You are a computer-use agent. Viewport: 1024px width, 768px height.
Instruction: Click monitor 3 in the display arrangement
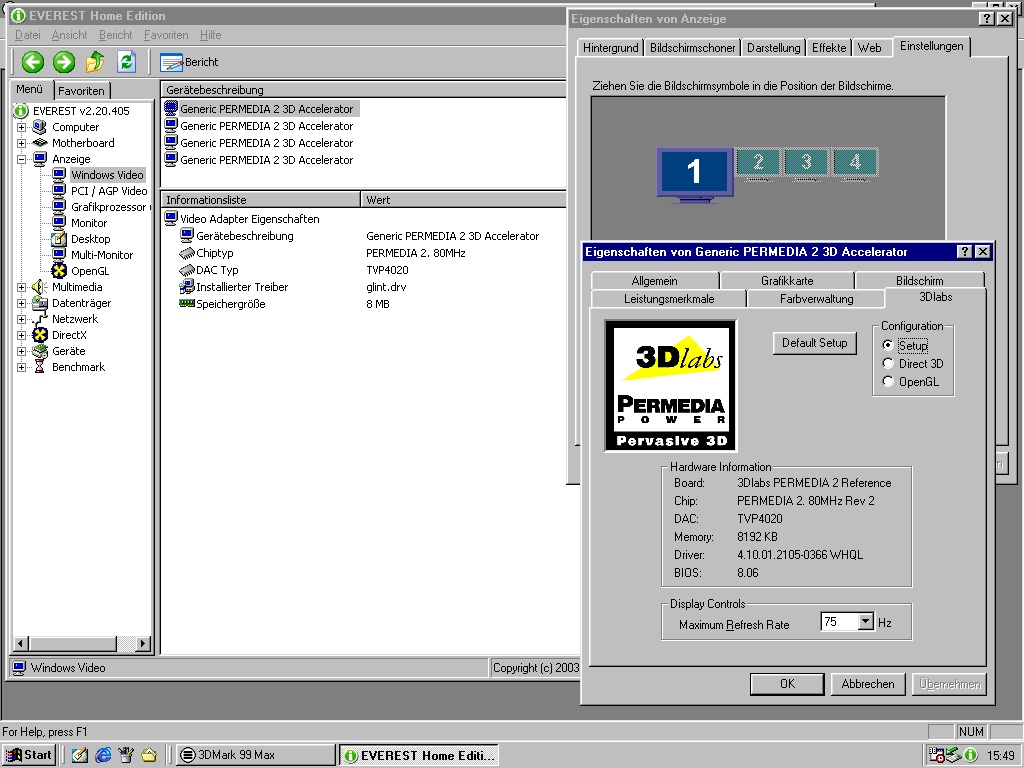806,163
